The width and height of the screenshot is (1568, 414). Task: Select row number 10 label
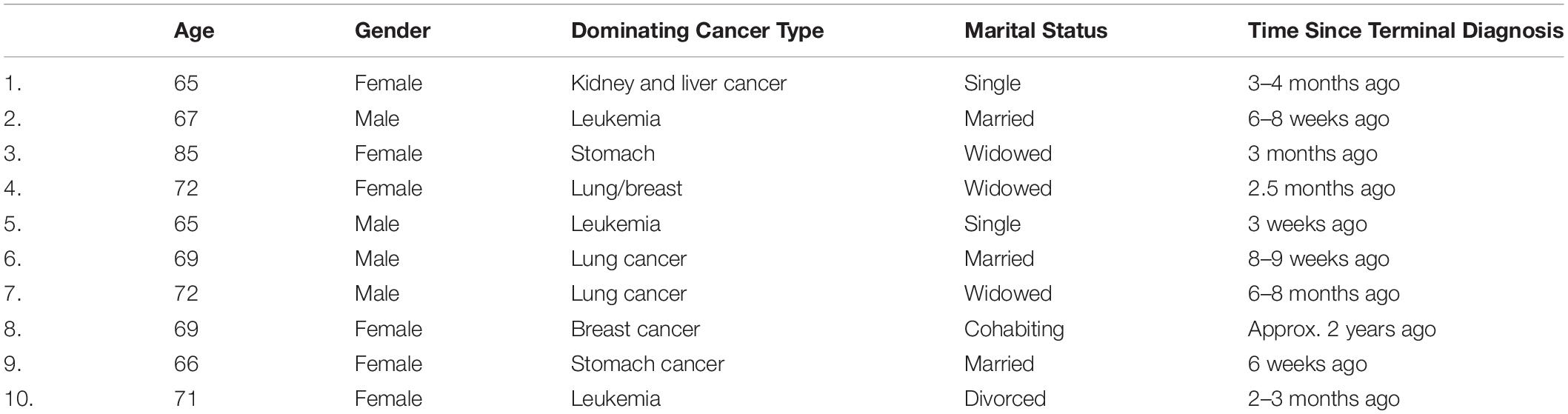click(19, 398)
